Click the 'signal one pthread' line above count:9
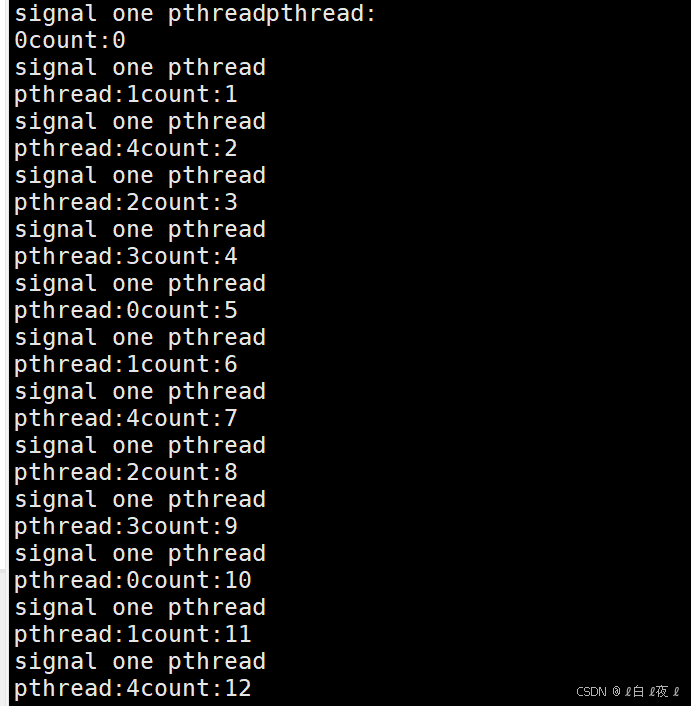The width and height of the screenshot is (691, 706). [140, 501]
